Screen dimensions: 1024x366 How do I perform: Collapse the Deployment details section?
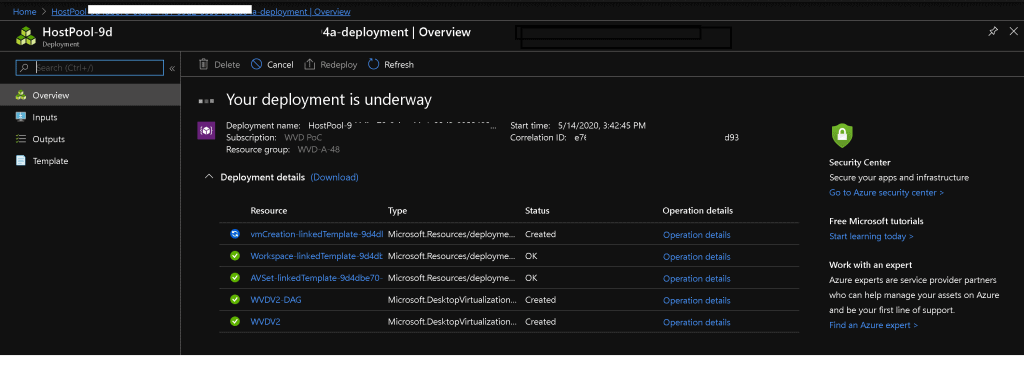click(x=208, y=177)
